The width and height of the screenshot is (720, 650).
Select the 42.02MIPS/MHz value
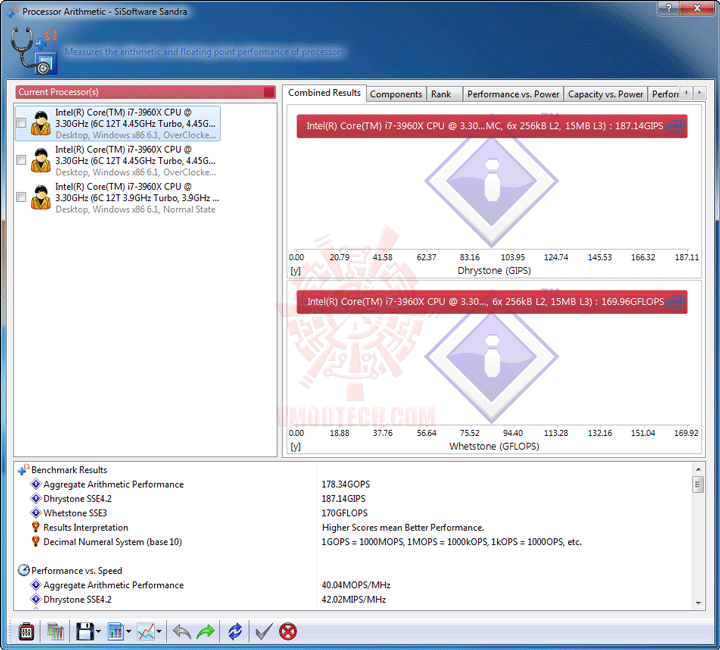pyautogui.click(x=354, y=599)
